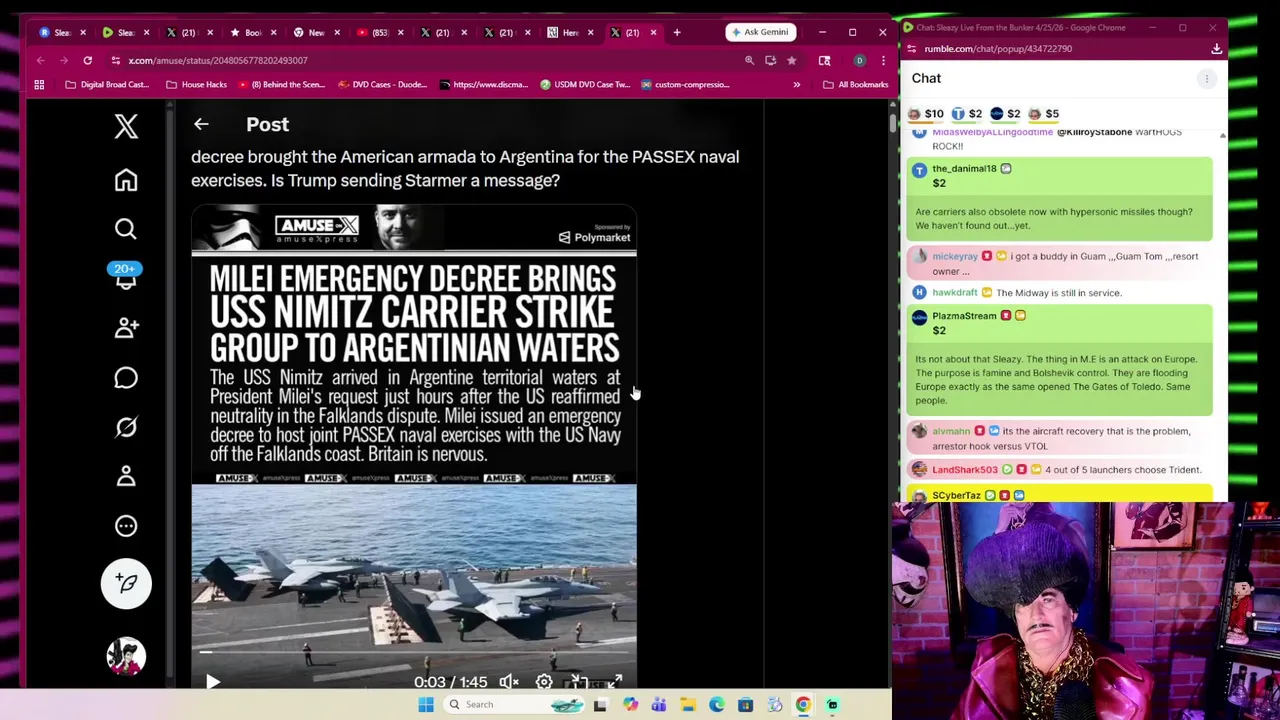The image size is (1280, 720).
Task: Open the House Hacks bookmark folder
Action: (x=197, y=84)
